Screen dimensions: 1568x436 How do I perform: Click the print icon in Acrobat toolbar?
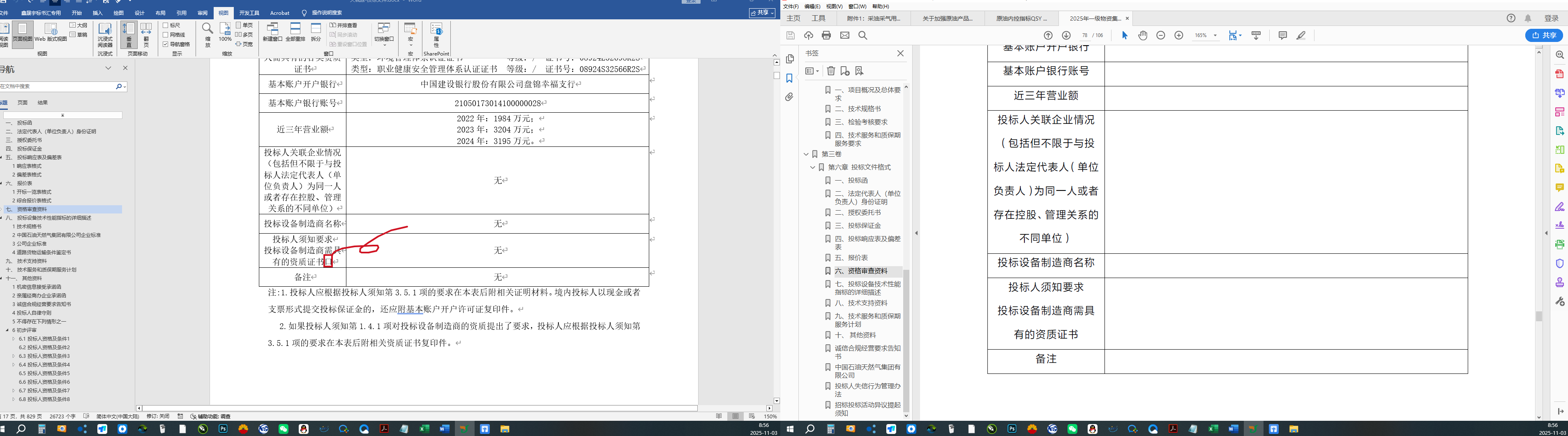tap(826, 35)
